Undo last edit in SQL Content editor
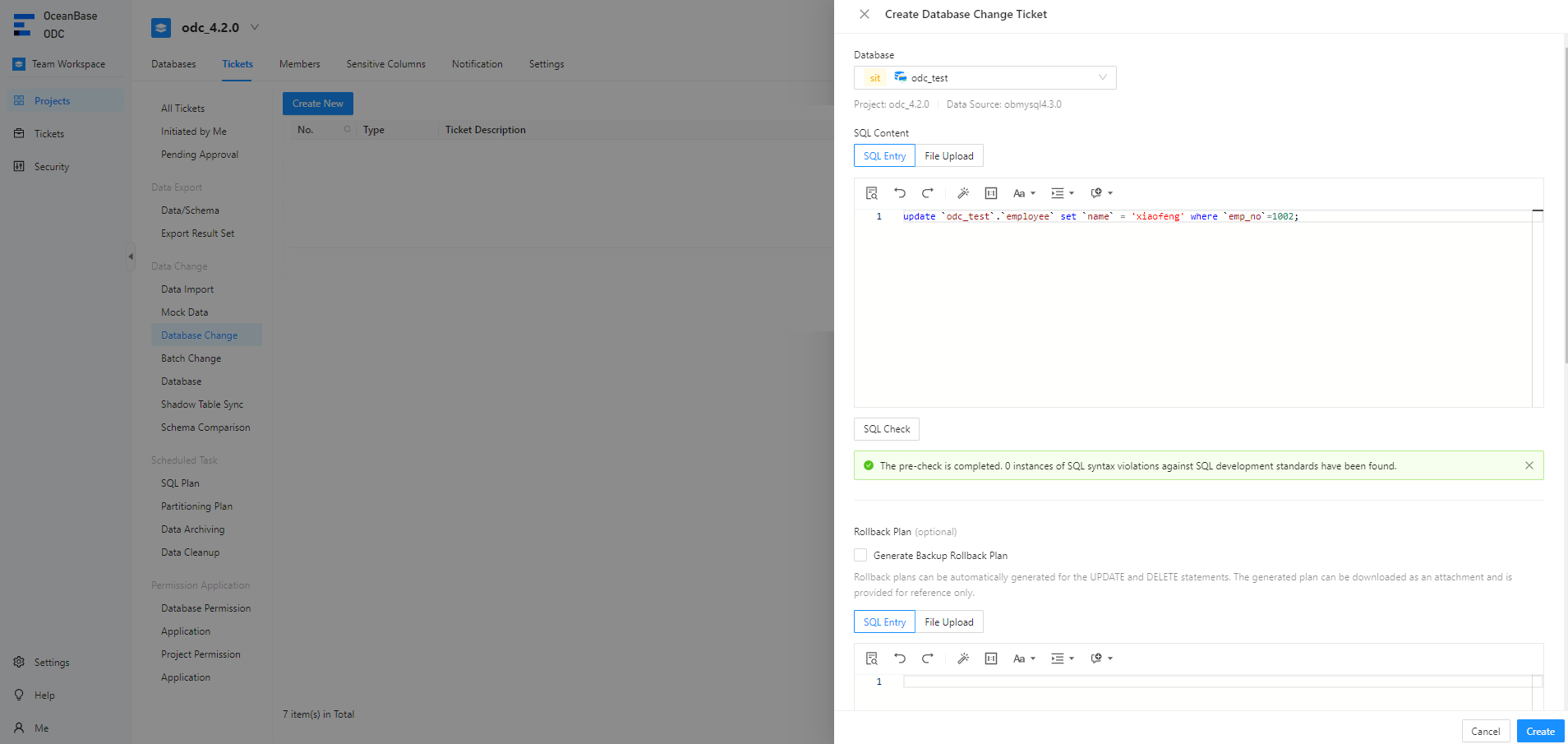The image size is (1568, 744). [x=900, y=193]
